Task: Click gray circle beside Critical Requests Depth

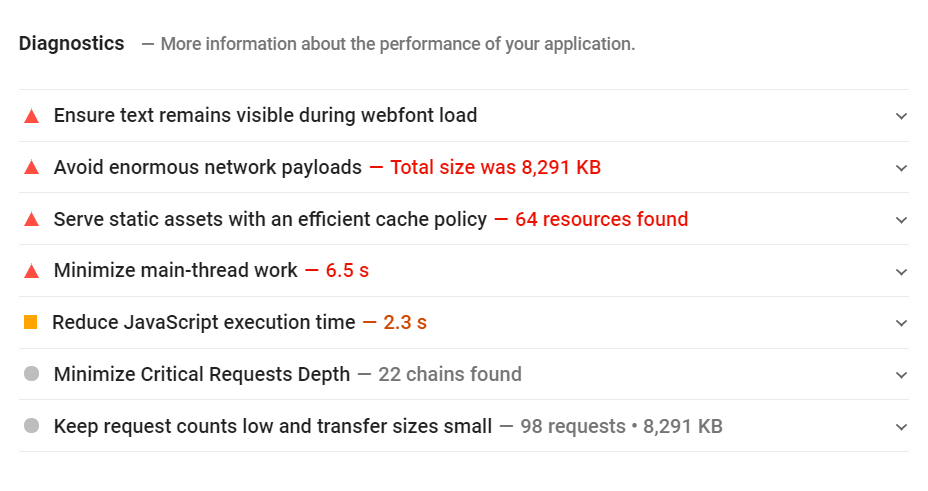Action: pyautogui.click(x=31, y=374)
